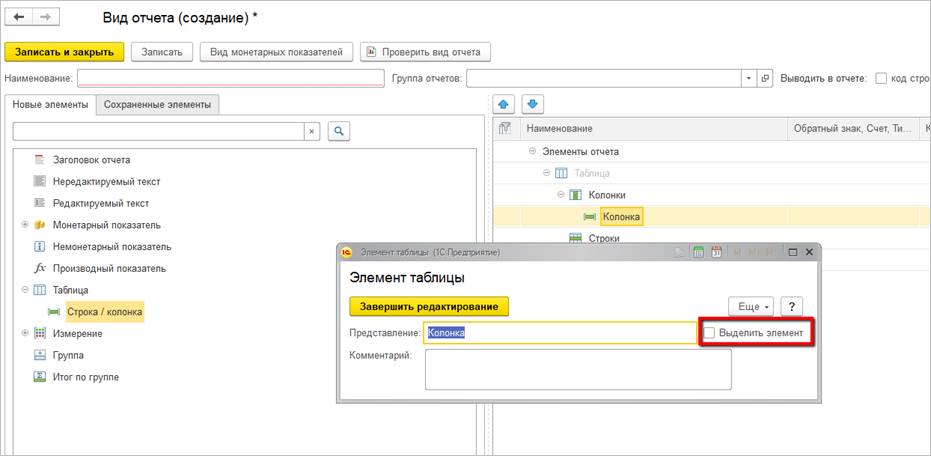Open help with the ? button

[x=791, y=307]
